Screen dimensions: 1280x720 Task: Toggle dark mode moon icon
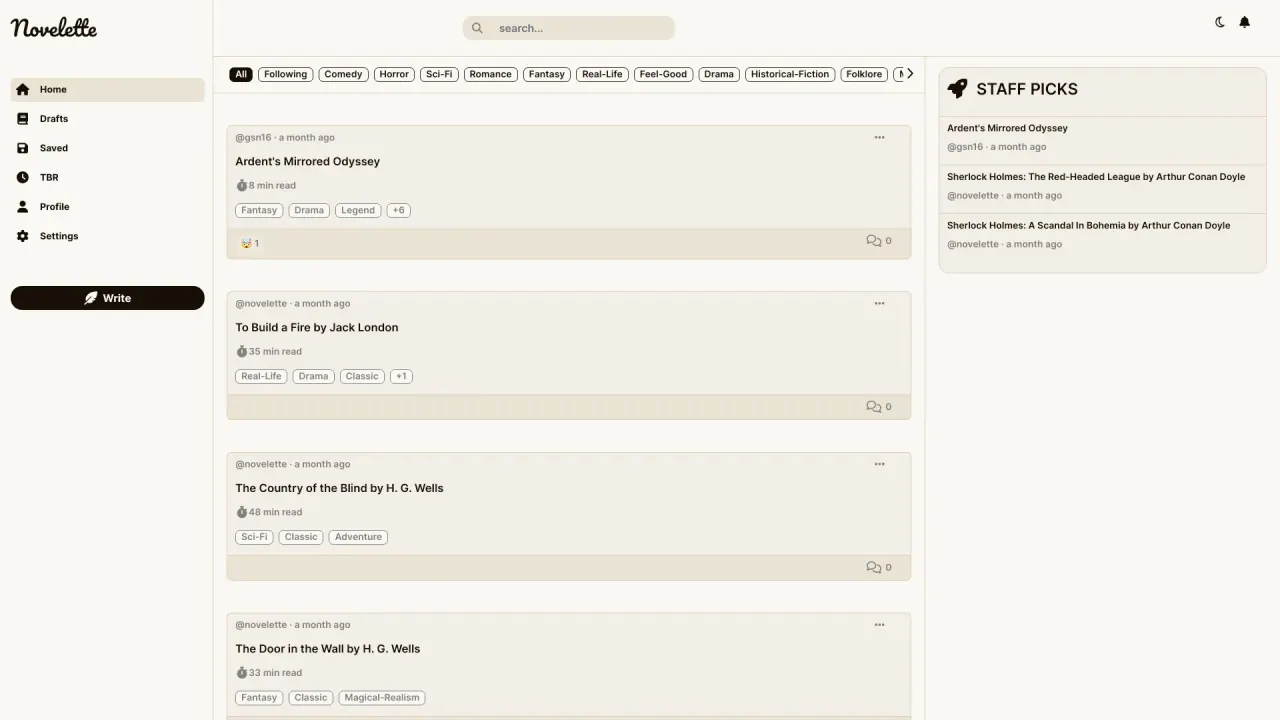pyautogui.click(x=1220, y=22)
